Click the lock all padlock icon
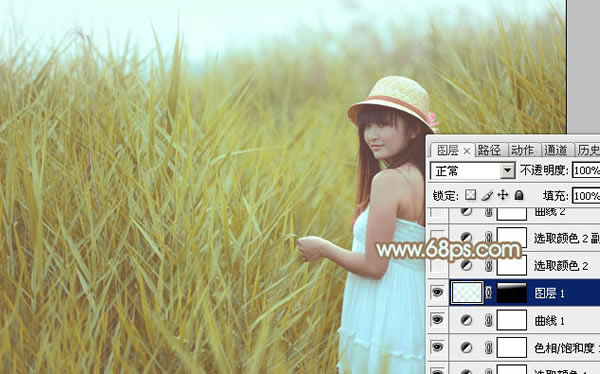The image size is (600, 374). pyautogui.click(x=519, y=195)
